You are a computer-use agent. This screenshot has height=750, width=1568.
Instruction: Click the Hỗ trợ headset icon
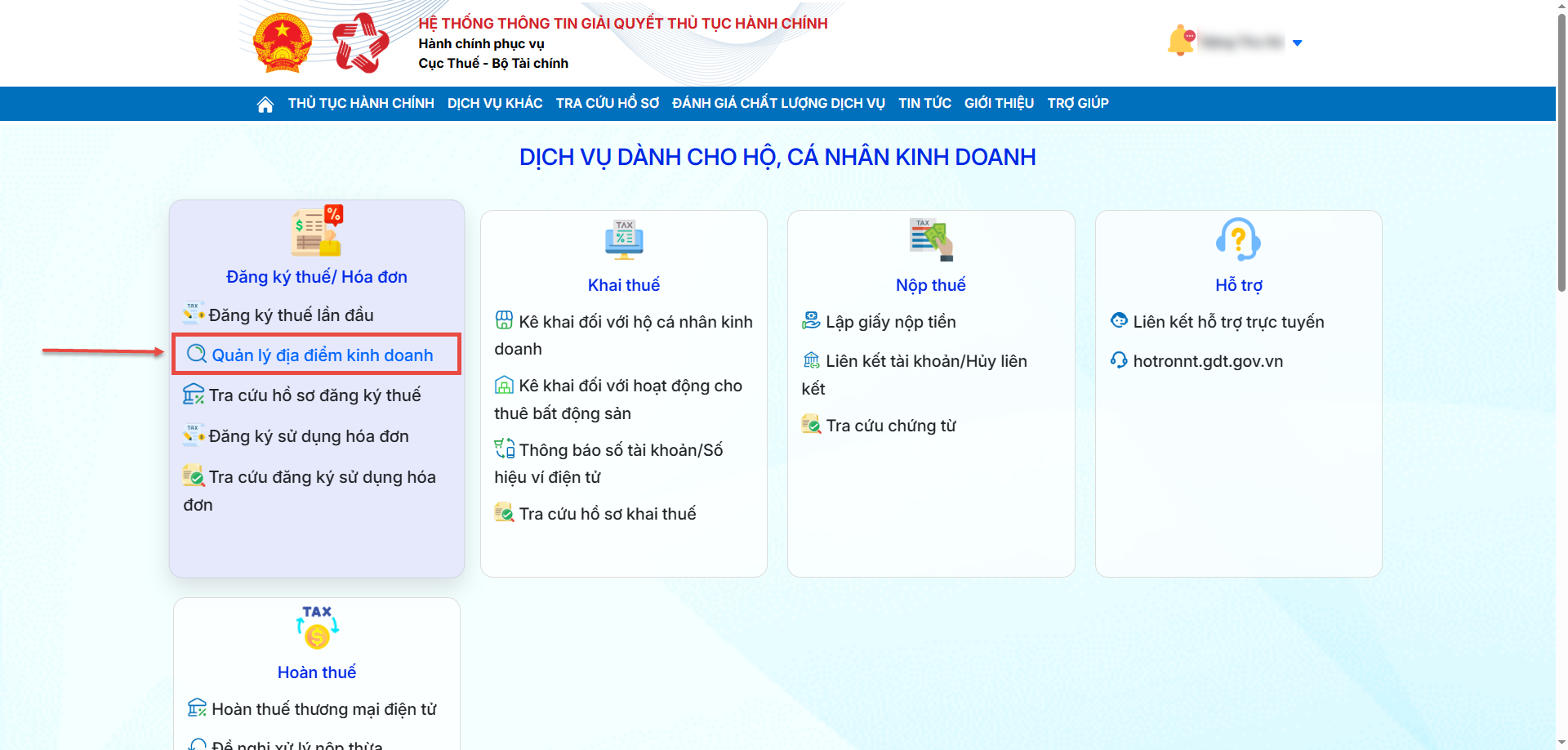[x=1238, y=239]
